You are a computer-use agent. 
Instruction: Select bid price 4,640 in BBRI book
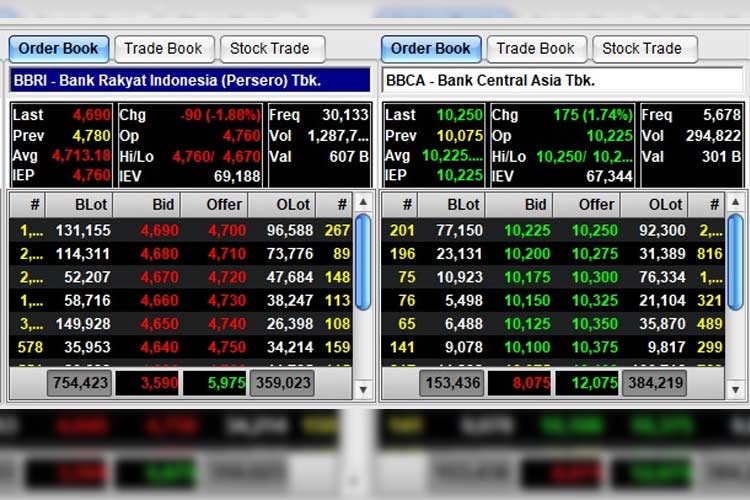click(159, 347)
